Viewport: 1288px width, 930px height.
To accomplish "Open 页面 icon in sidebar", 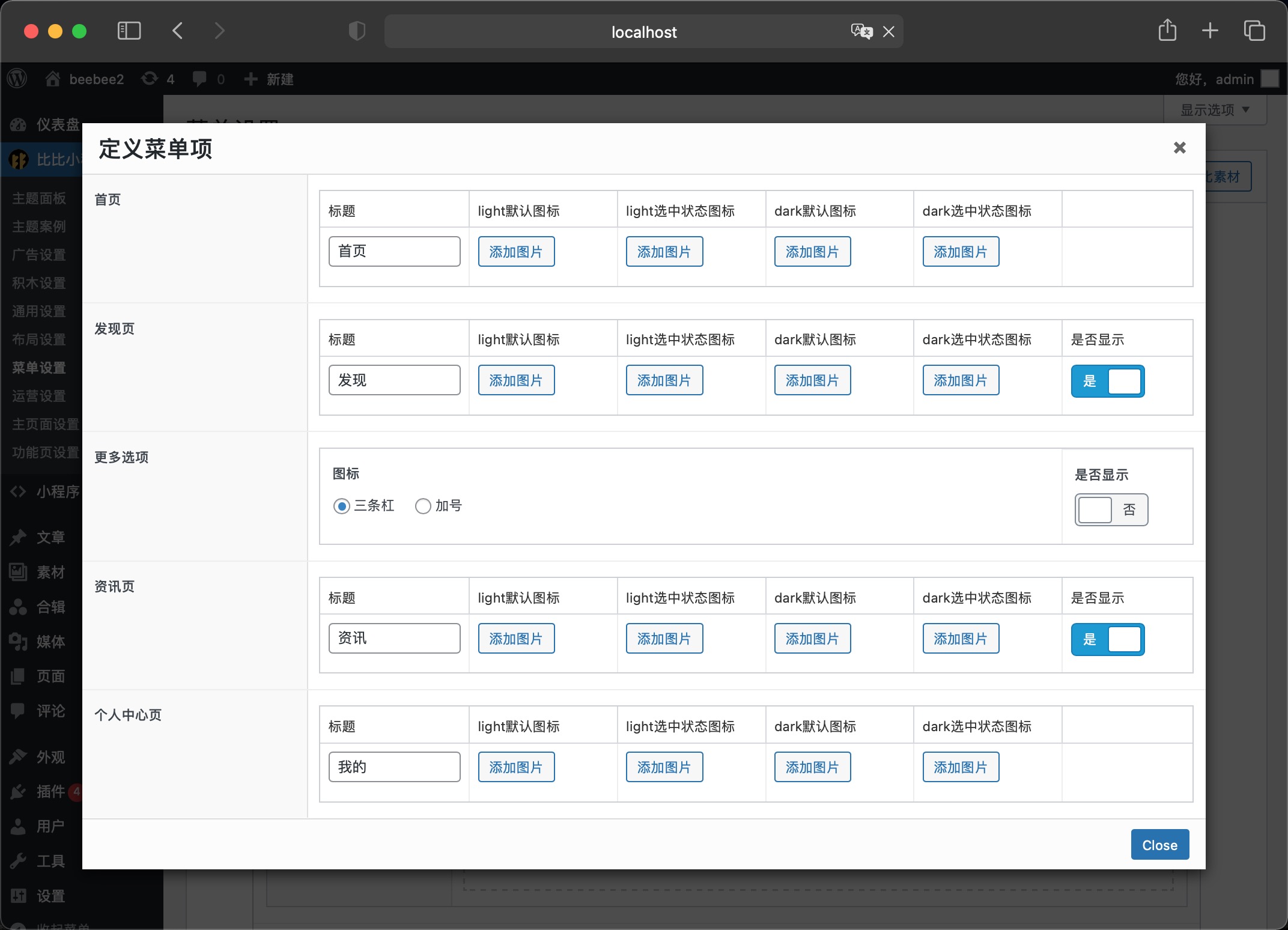I will click(18, 676).
